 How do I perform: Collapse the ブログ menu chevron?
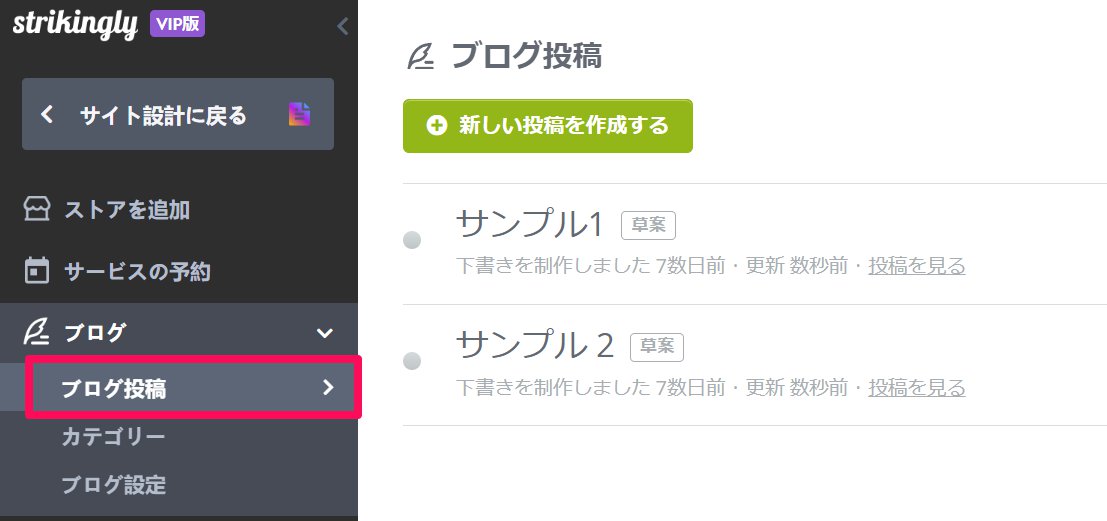[x=325, y=333]
